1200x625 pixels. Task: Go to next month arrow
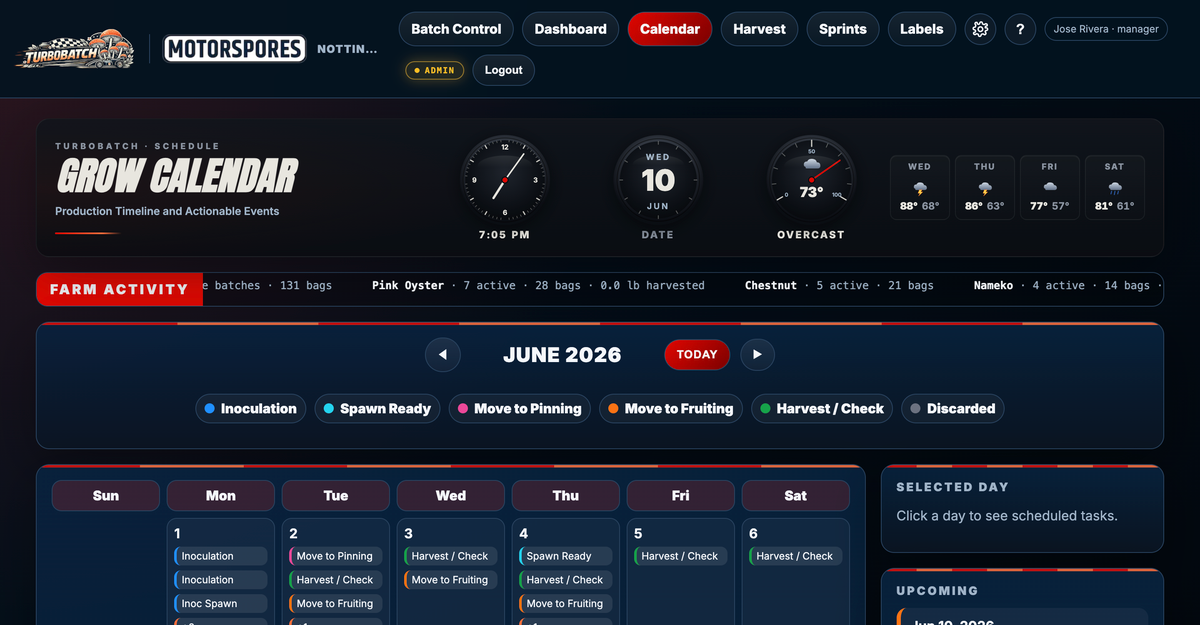point(757,354)
